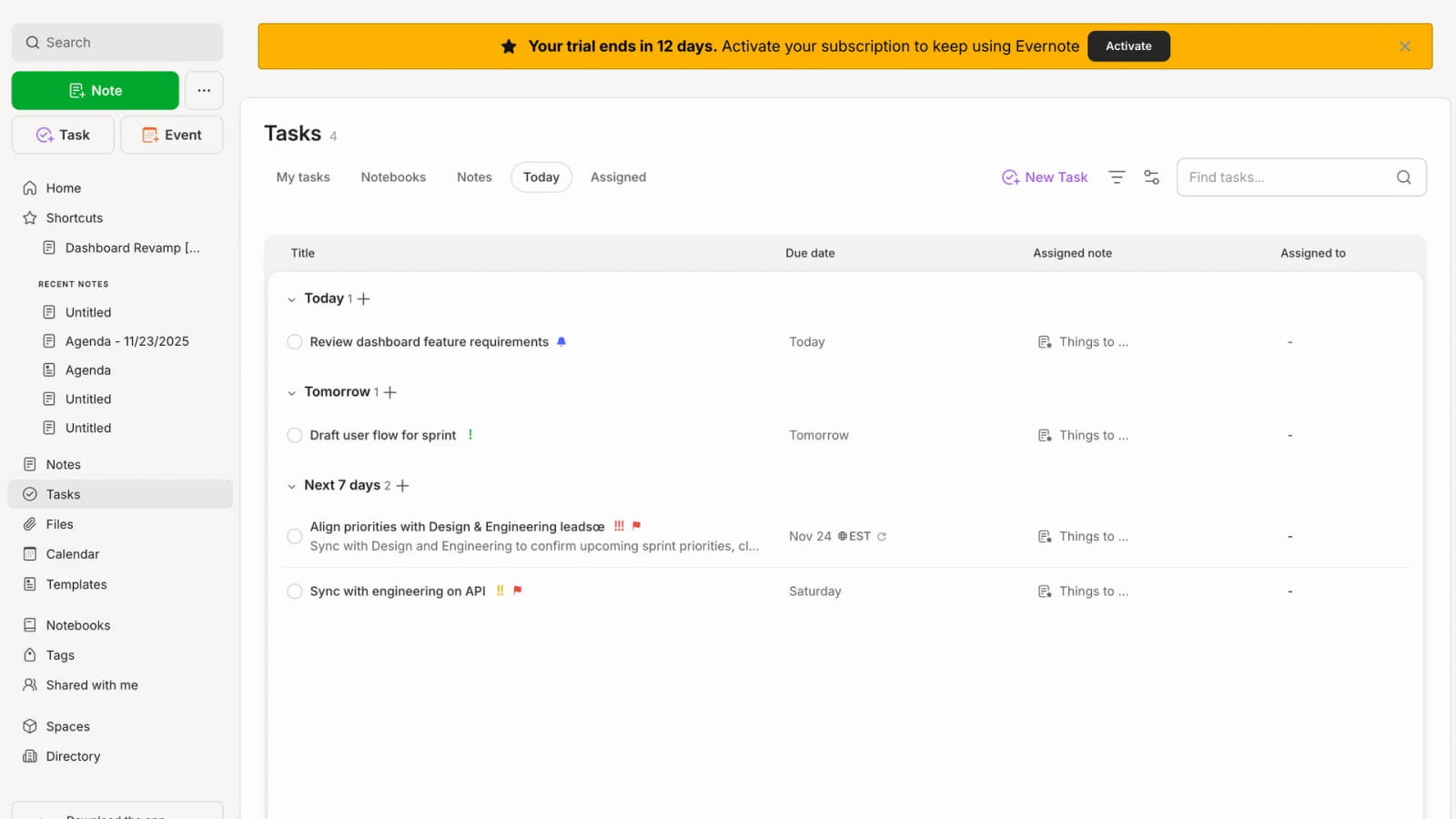1456x819 pixels.
Task: Click the Activate subscription button
Action: pos(1128,45)
